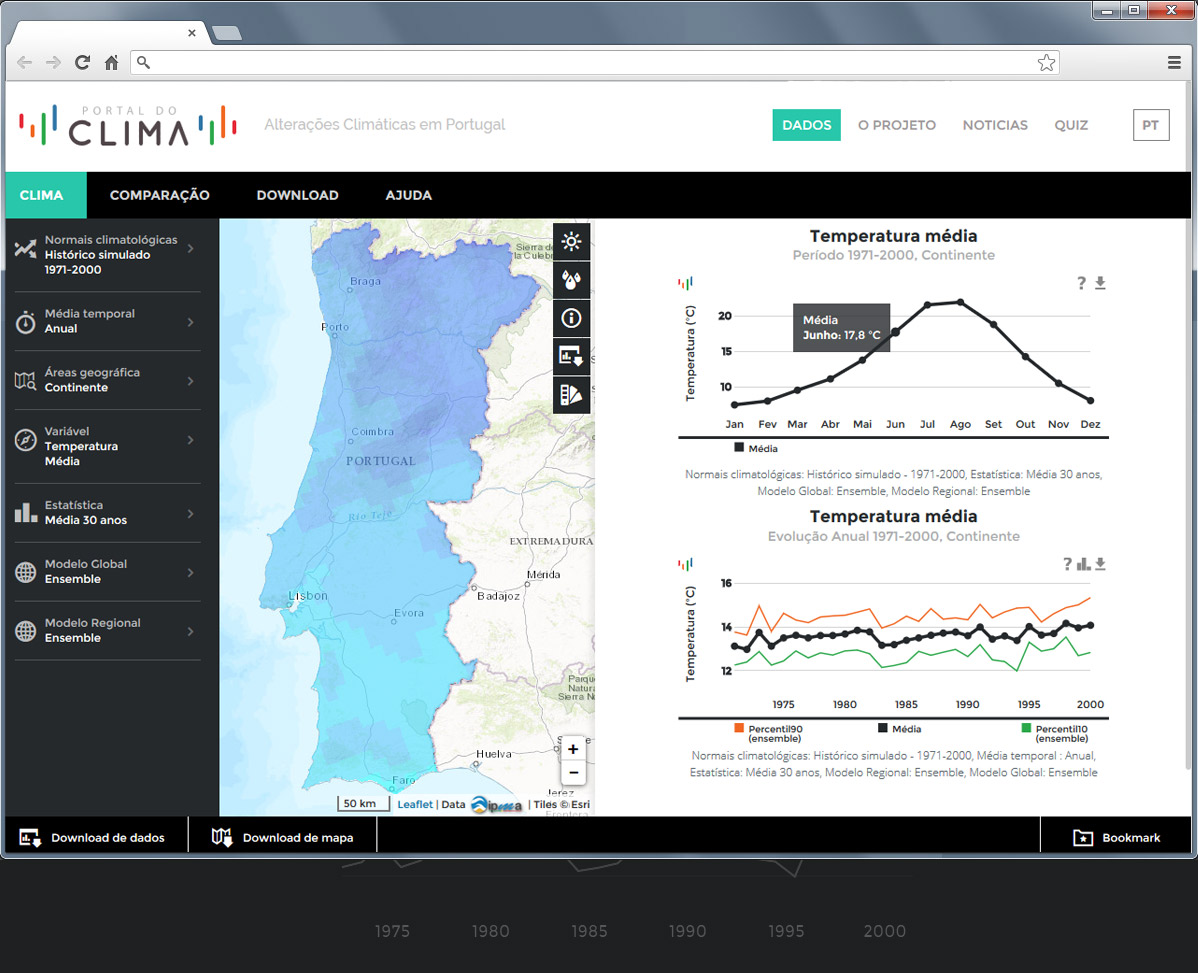Click the Bookmark button
Viewport: 1198px width, 973px height.
1117,837
